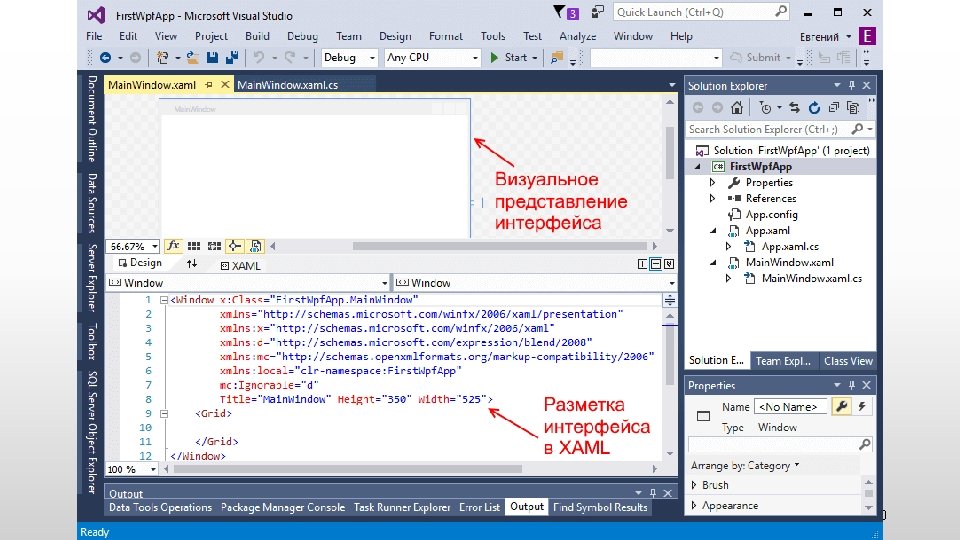Open the Team Expl.. tab
The height and width of the screenshot is (540, 960).
click(783, 361)
